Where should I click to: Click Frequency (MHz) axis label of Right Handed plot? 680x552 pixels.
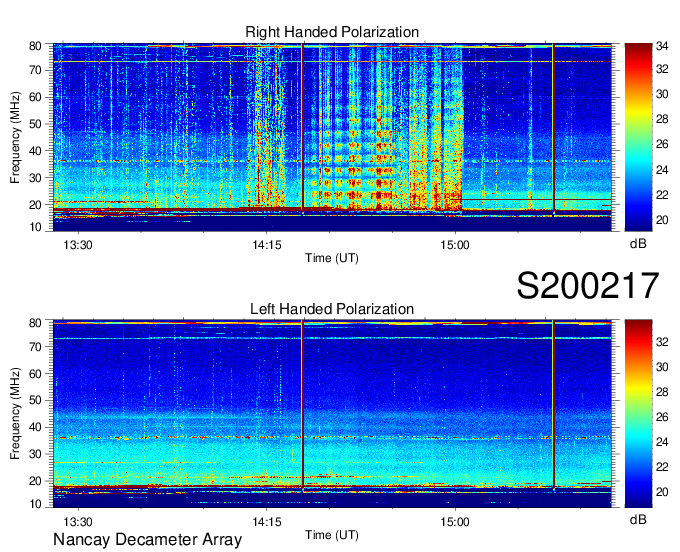pyautogui.click(x=15, y=137)
